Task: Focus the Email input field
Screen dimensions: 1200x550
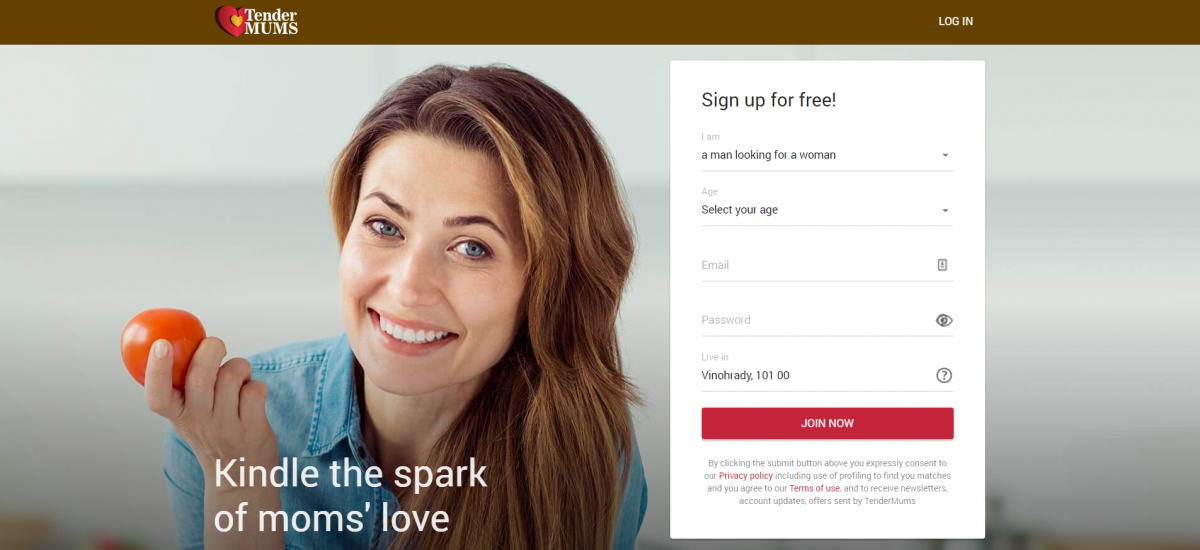Action: tap(815, 265)
